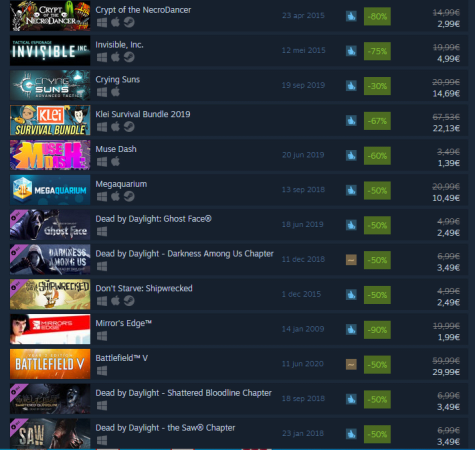Click the Windows icon under Klei Survival Bundle 2019
The image size is (475, 450).
coord(102,127)
